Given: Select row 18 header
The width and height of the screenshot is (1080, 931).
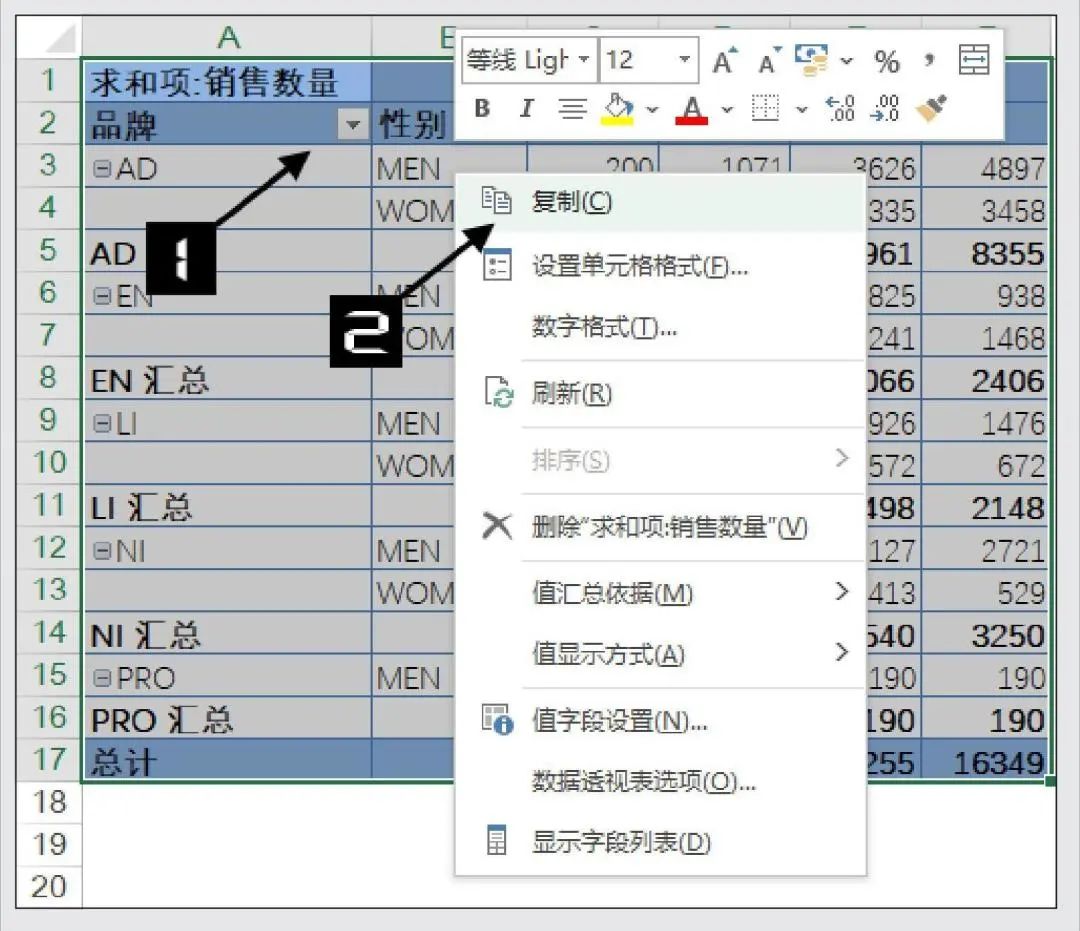Looking at the screenshot, I should 49,802.
